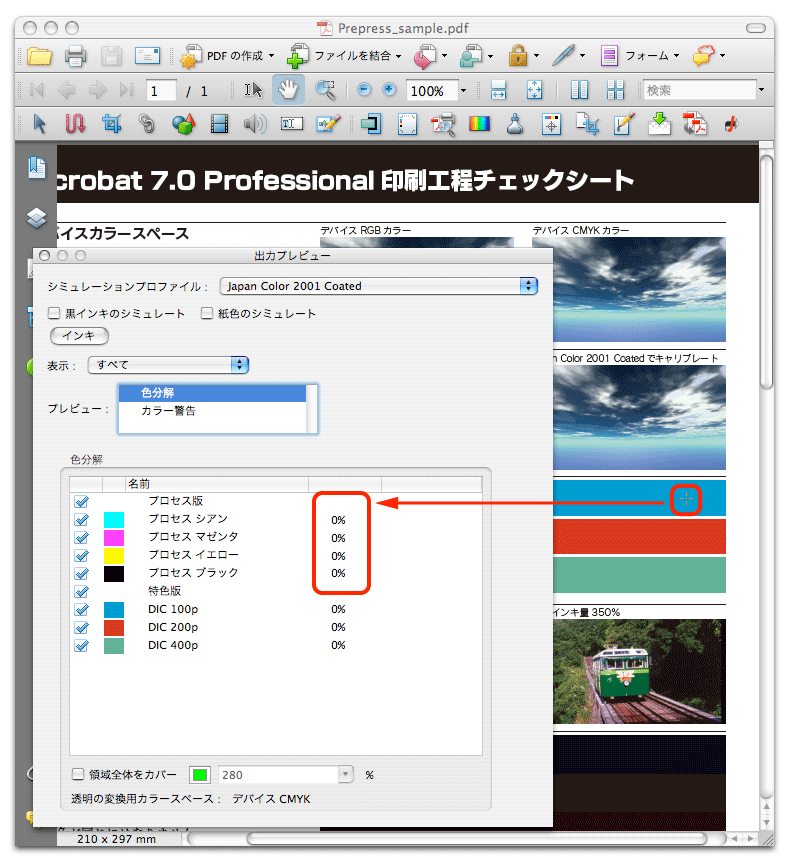This screenshot has width=793, height=866.
Task: Open the zoom level dropdown arrow
Action: pyautogui.click(x=463, y=90)
